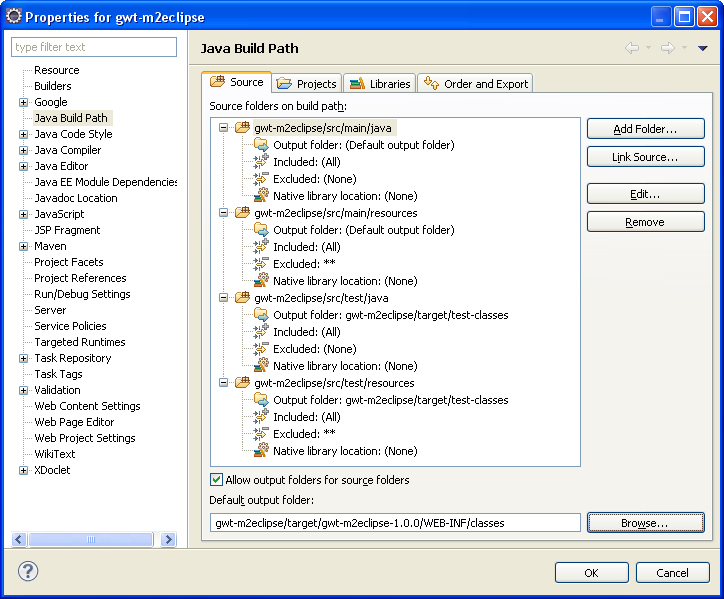Click the Link Source... button
Image resolution: width=724 pixels, height=599 pixels.
pos(646,157)
